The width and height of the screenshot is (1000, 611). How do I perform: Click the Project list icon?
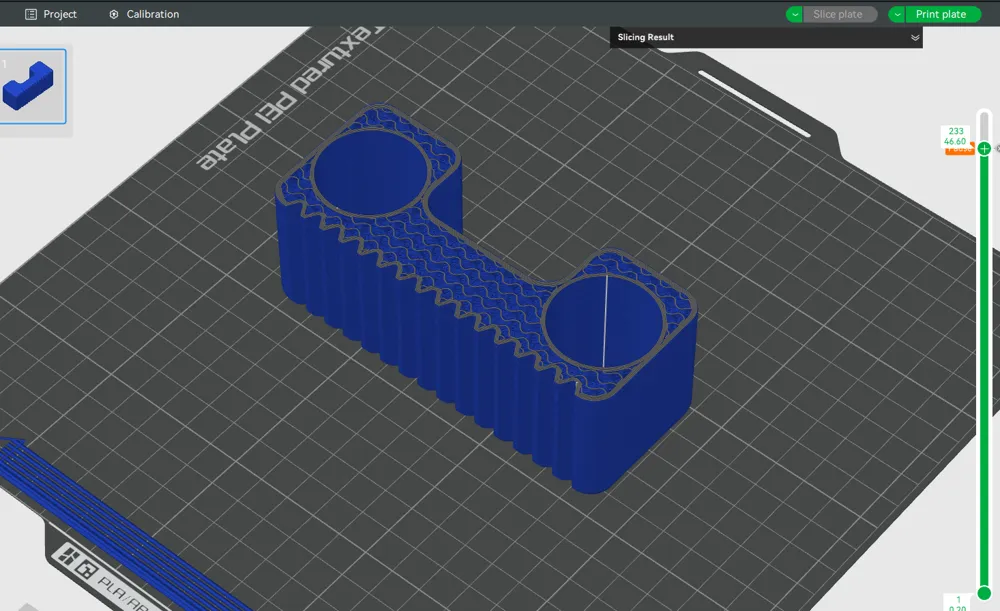pos(31,14)
